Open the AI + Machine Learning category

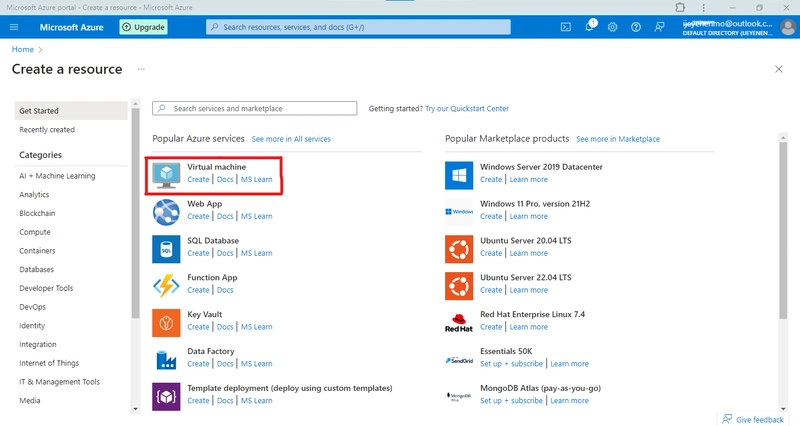click(57, 176)
